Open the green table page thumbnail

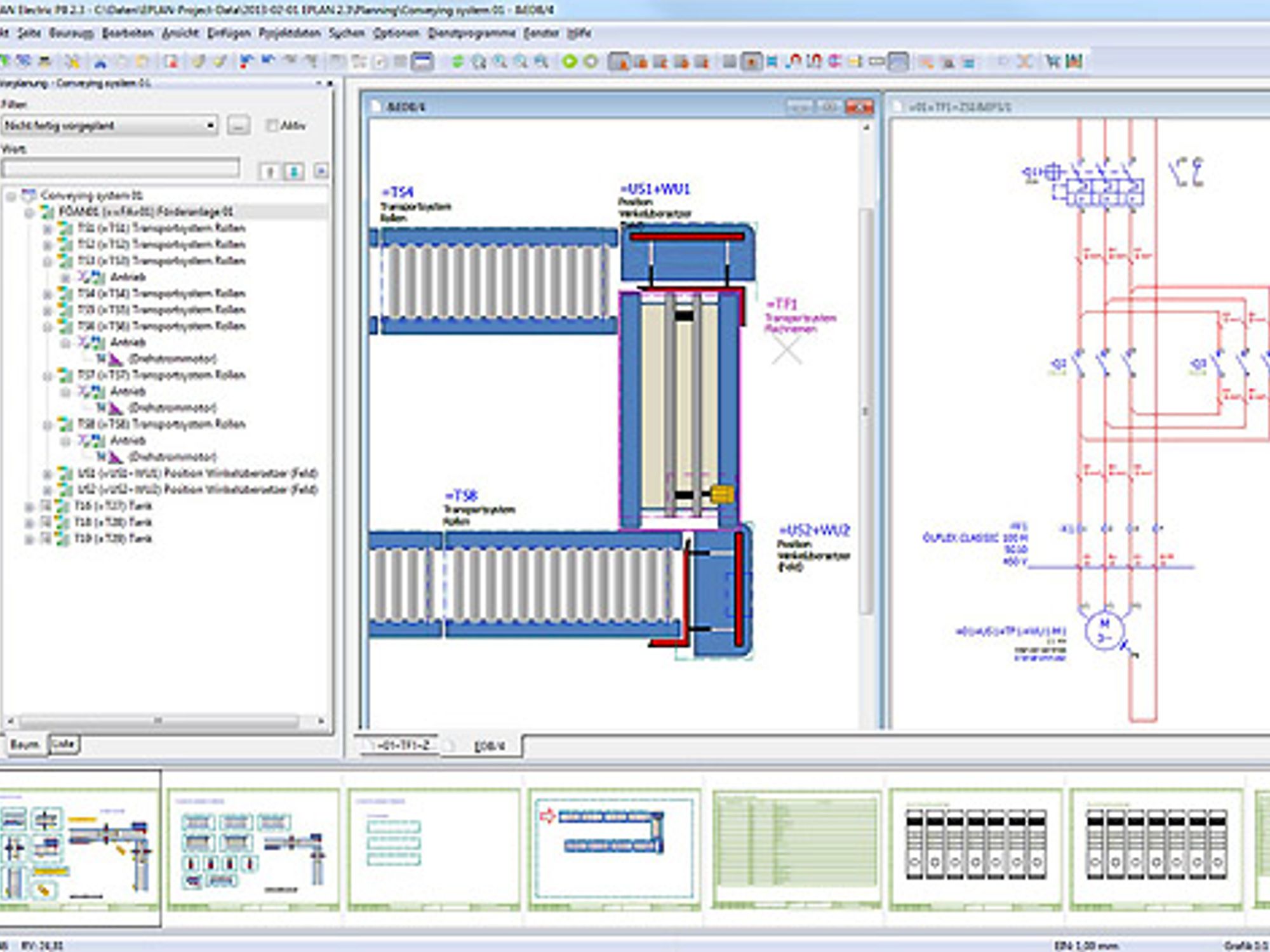(796, 849)
